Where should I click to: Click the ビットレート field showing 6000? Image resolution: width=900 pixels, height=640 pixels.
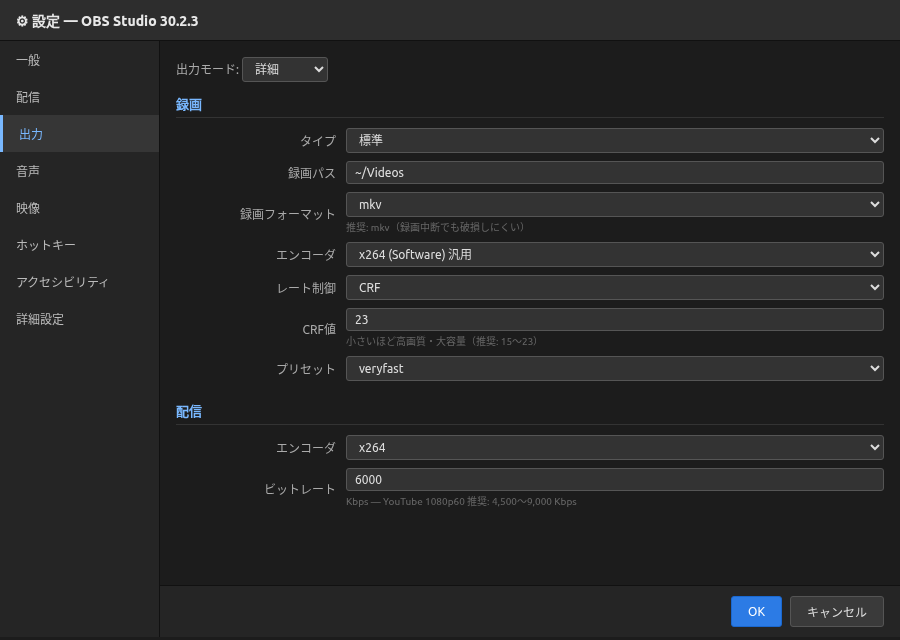[614, 479]
